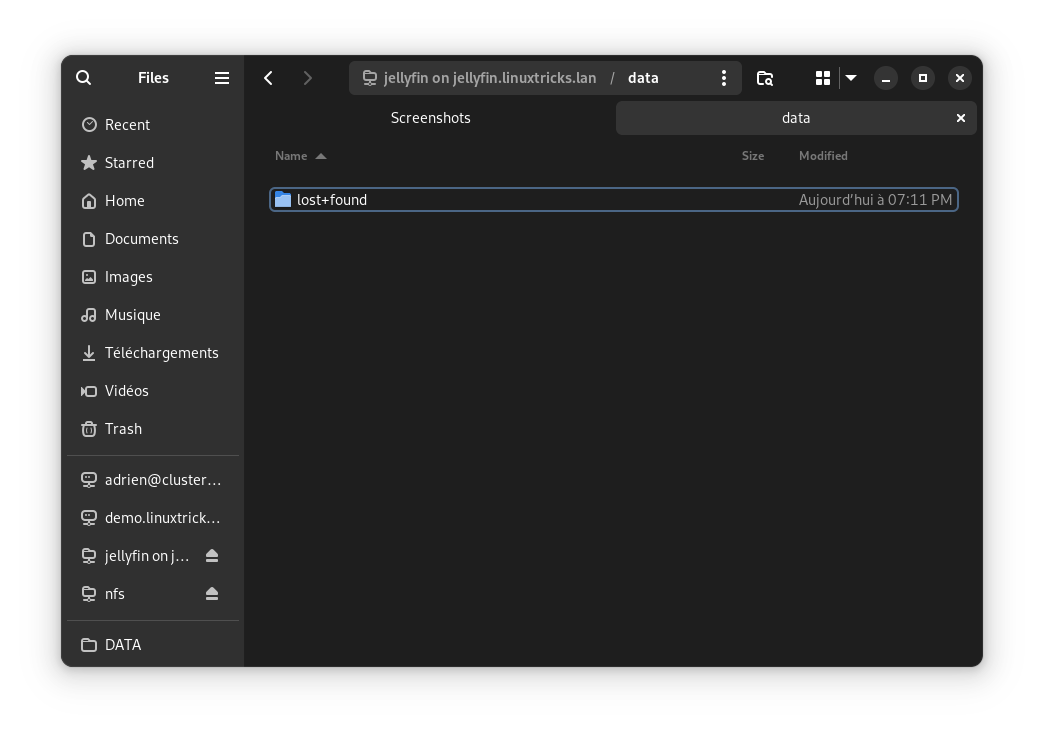Open the adrien@cluster network location
1044x734 pixels.
point(153,480)
